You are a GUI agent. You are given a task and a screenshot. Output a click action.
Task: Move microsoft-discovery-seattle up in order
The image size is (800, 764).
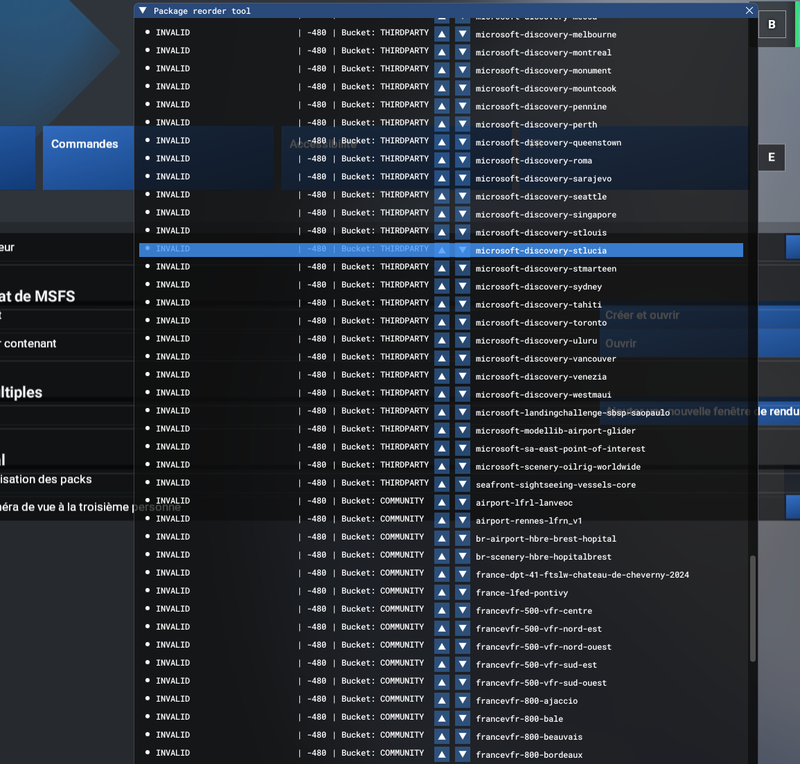click(442, 196)
